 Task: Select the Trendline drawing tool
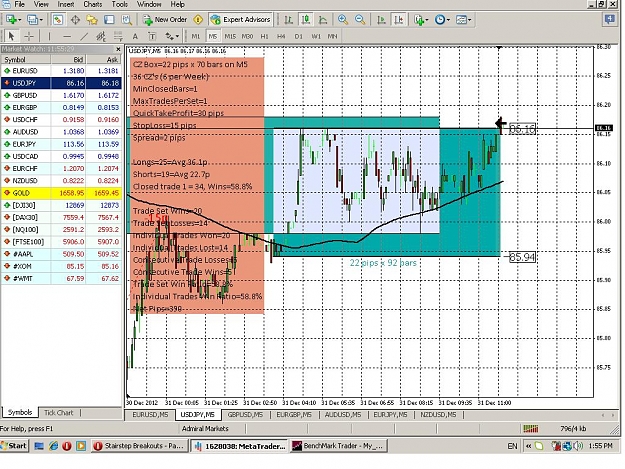click(84, 36)
